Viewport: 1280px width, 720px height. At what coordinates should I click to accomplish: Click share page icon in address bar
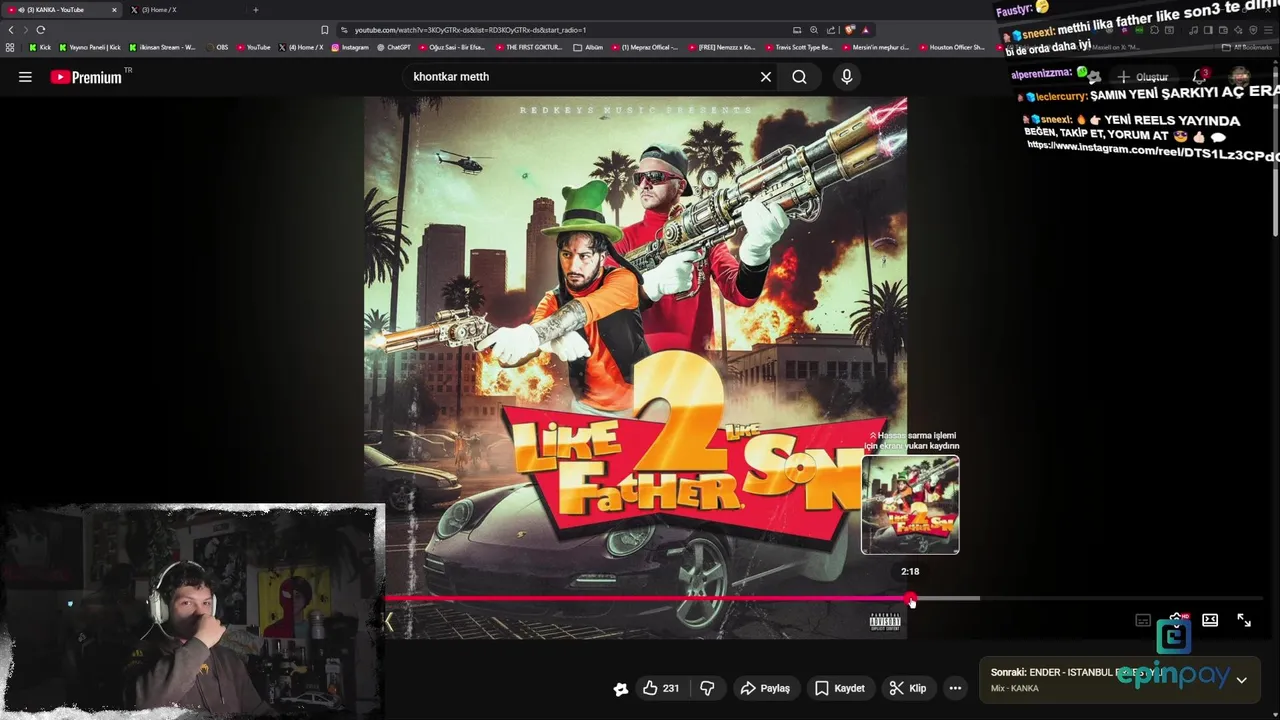tap(831, 30)
